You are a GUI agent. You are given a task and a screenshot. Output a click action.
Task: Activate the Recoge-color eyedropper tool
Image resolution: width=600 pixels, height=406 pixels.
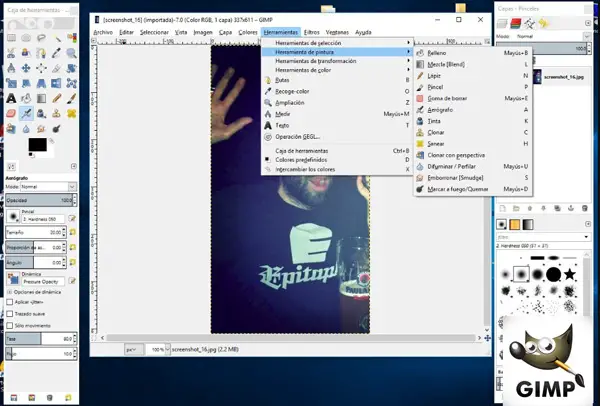292,91
